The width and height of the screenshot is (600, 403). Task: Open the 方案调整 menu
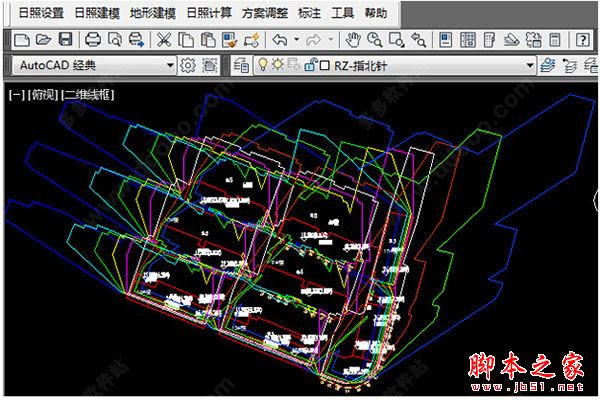pos(265,13)
